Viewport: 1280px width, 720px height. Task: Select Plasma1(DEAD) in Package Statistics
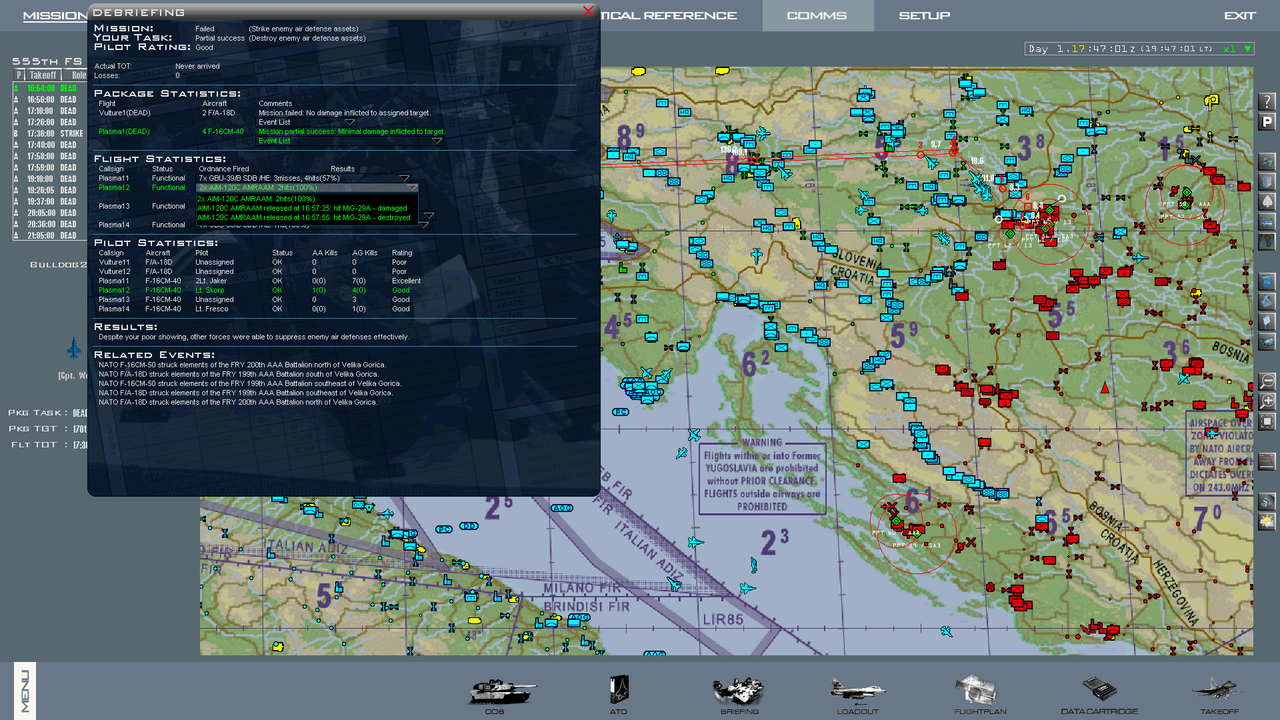125,131
